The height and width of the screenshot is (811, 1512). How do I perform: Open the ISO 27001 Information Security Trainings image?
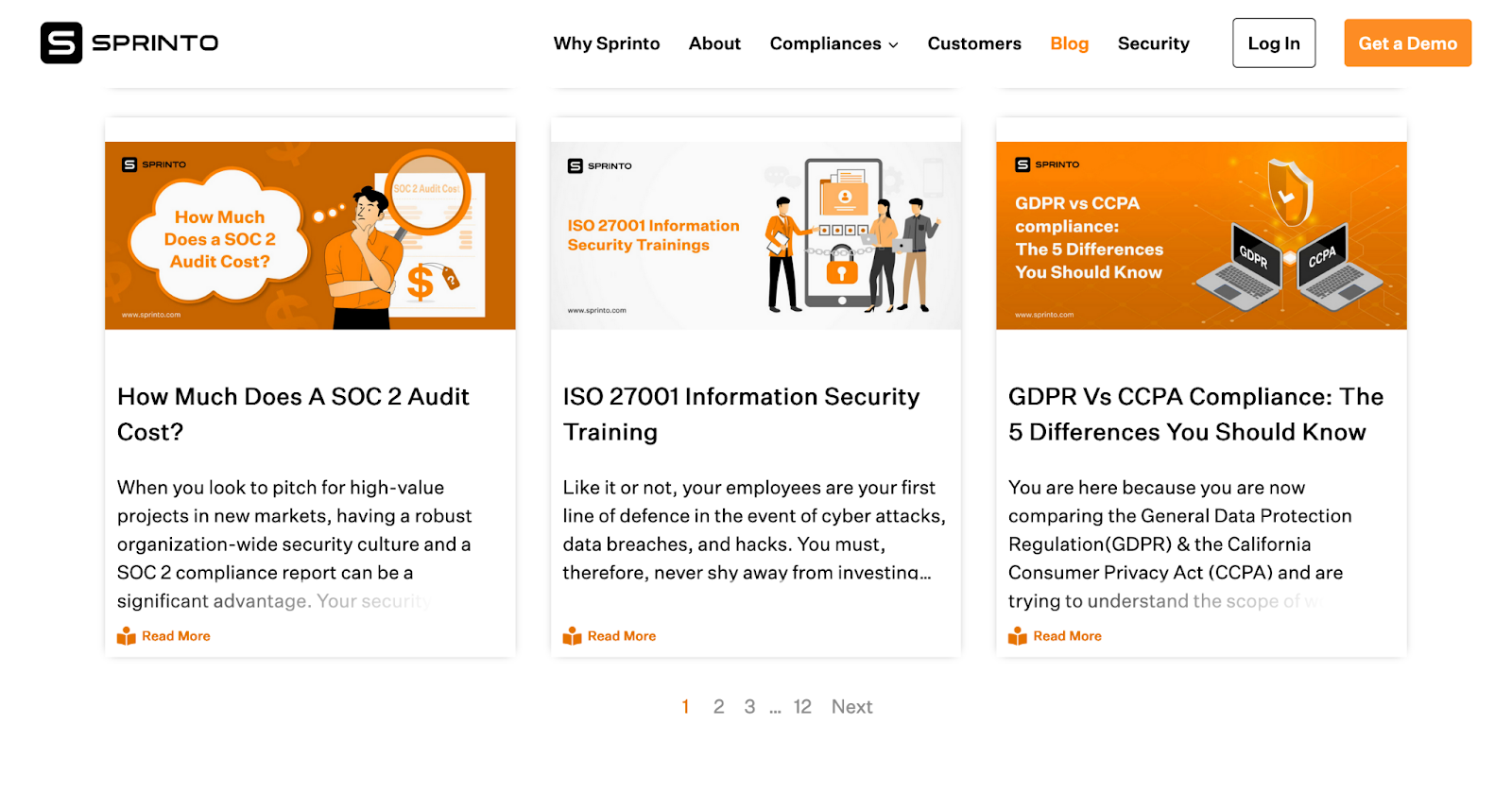756,235
